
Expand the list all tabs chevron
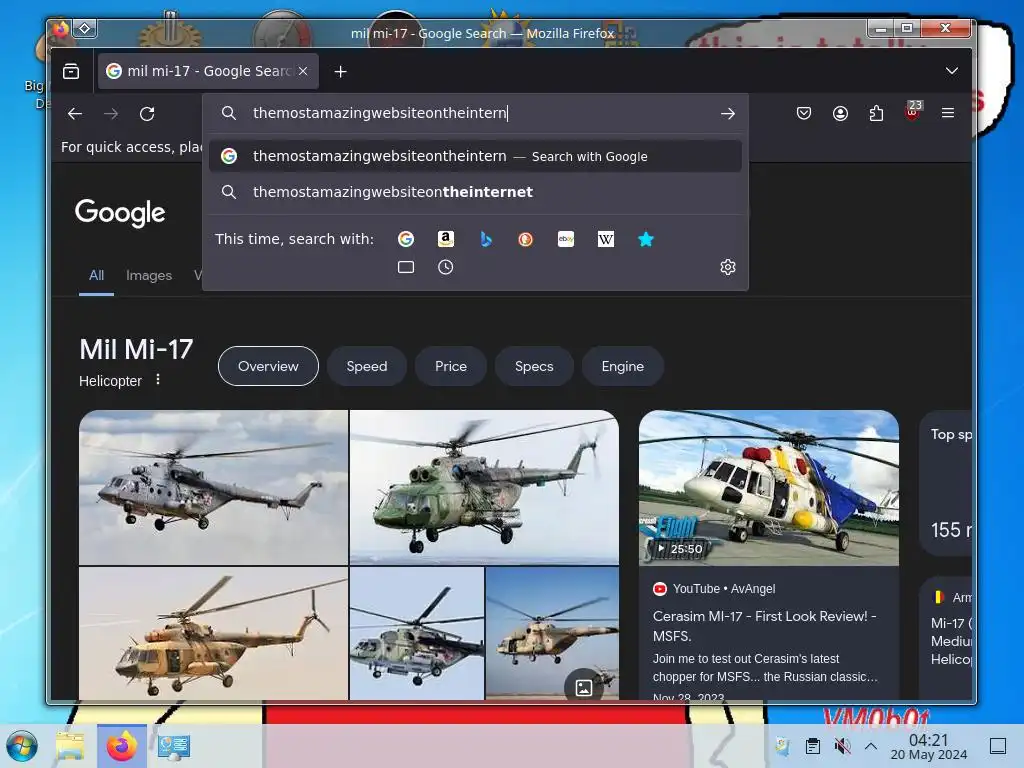[952, 71]
